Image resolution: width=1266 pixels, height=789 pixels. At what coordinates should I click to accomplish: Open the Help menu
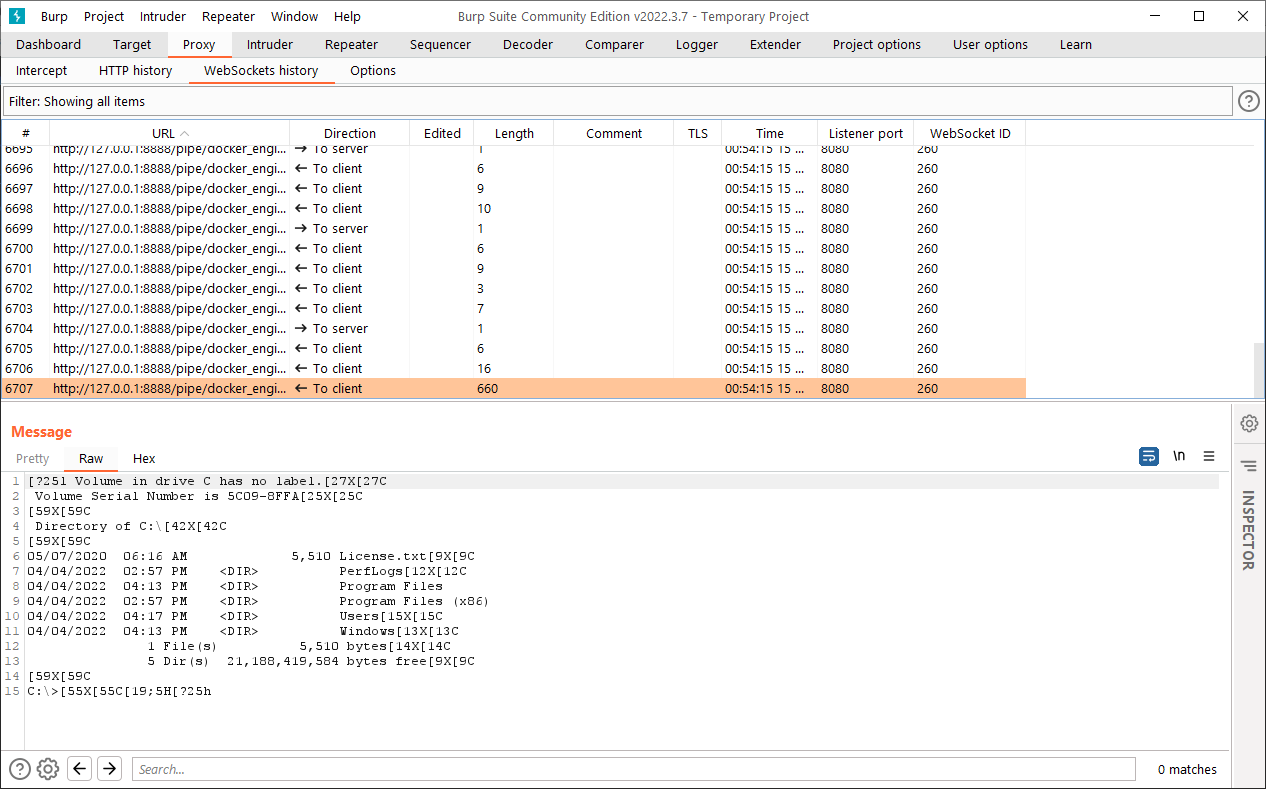click(347, 16)
